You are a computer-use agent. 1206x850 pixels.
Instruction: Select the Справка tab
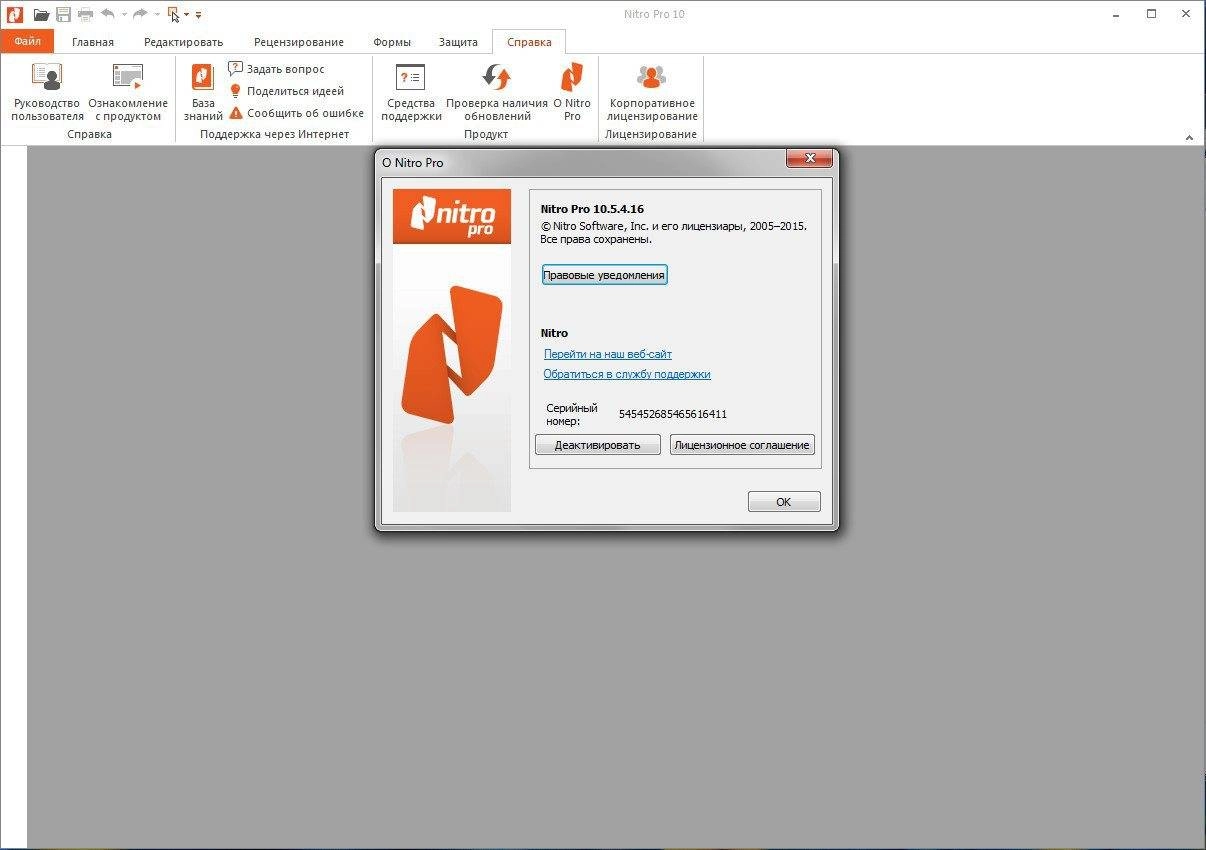529,42
